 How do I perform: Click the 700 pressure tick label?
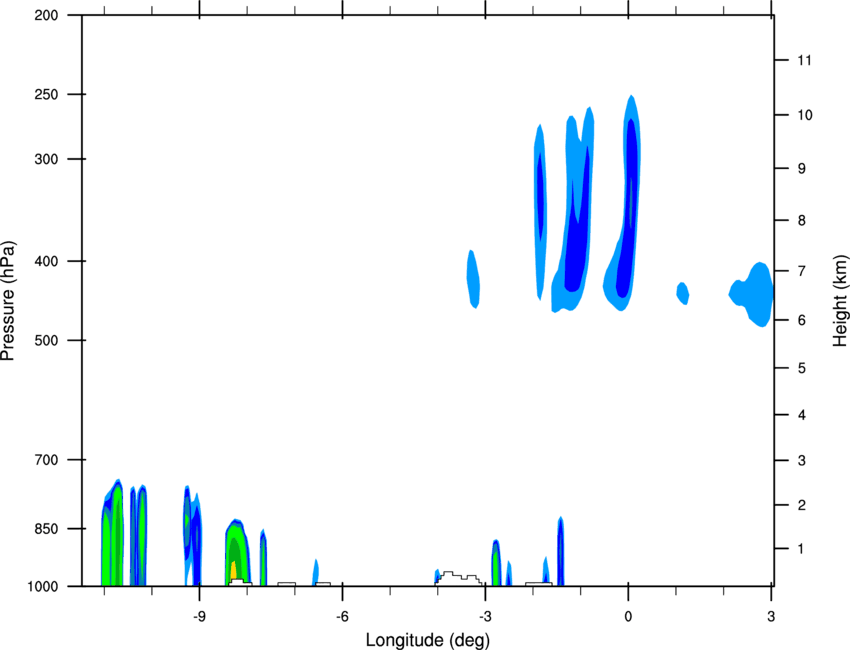pos(46,460)
